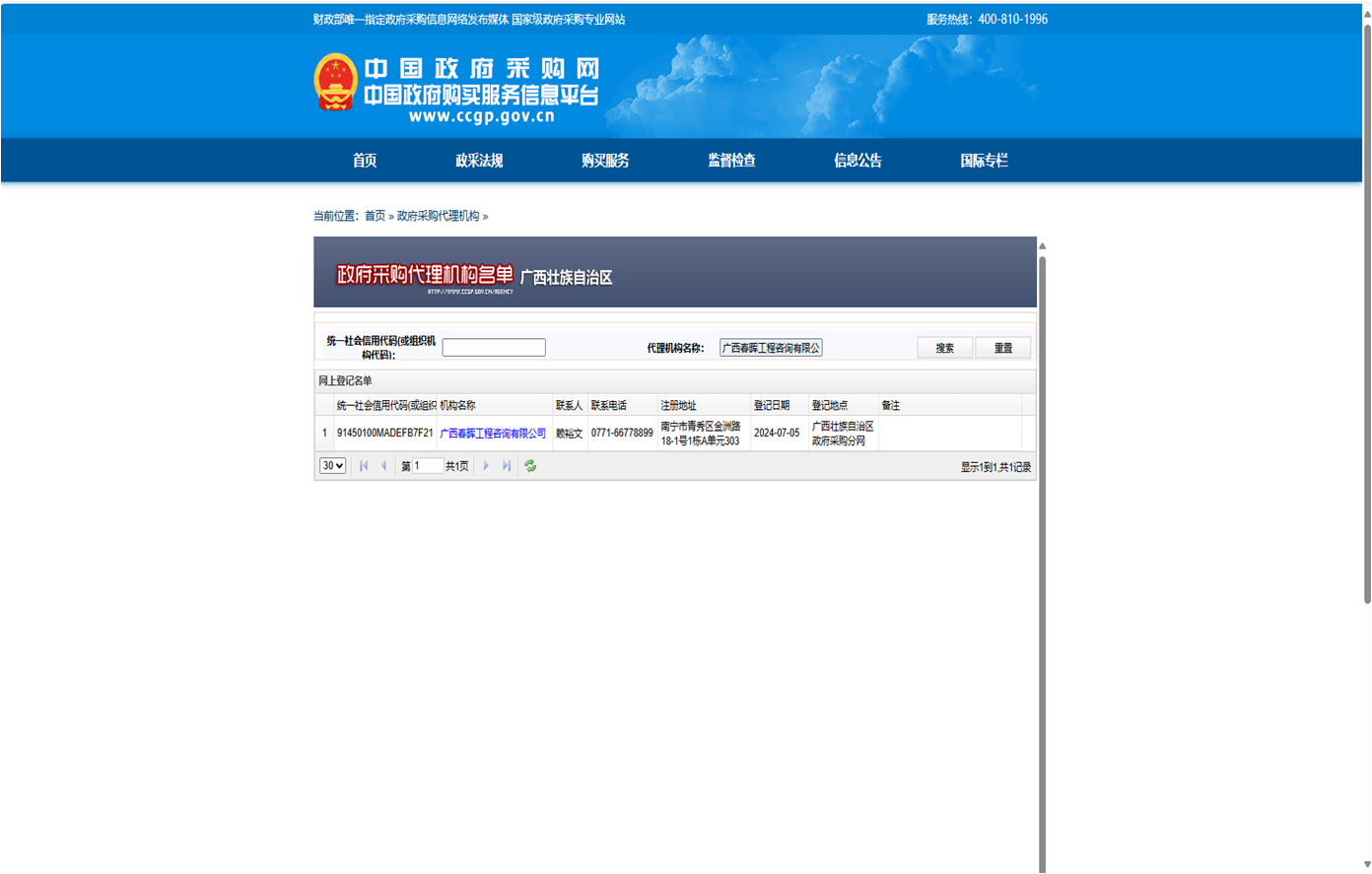Click the national emblem logo in header
This screenshot has width=1372, height=874.
tap(335, 82)
